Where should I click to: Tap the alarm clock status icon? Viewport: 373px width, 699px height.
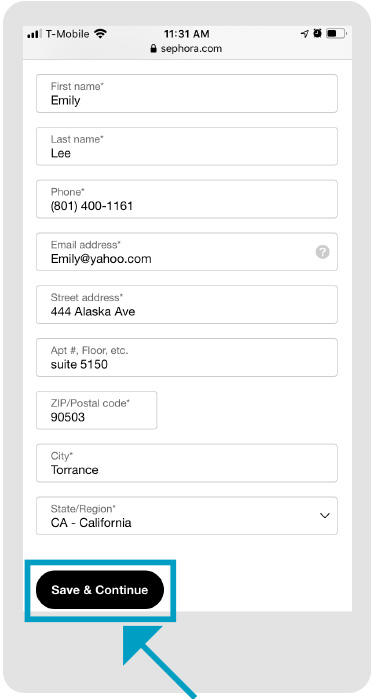[317, 33]
